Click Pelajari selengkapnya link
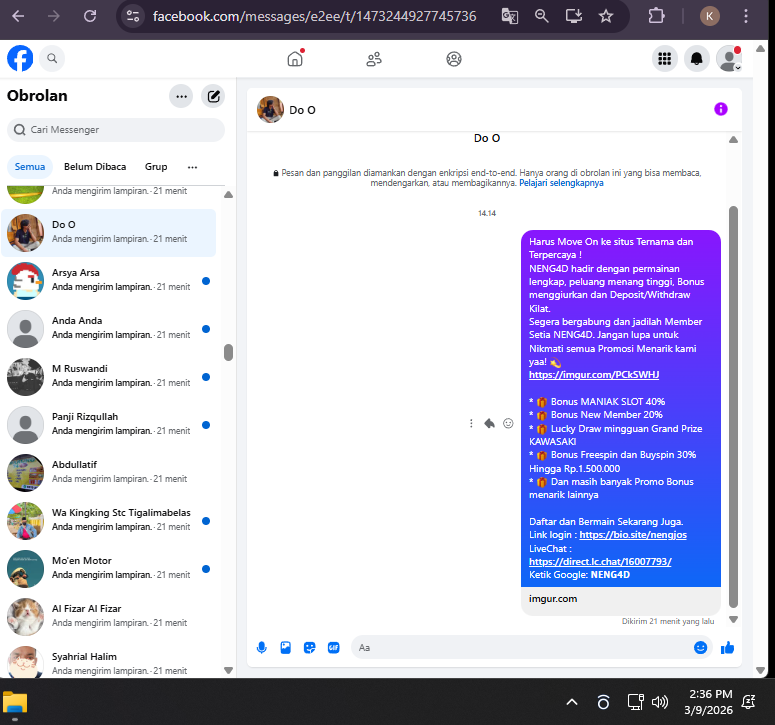The height and width of the screenshot is (725, 775). click(x=561, y=183)
